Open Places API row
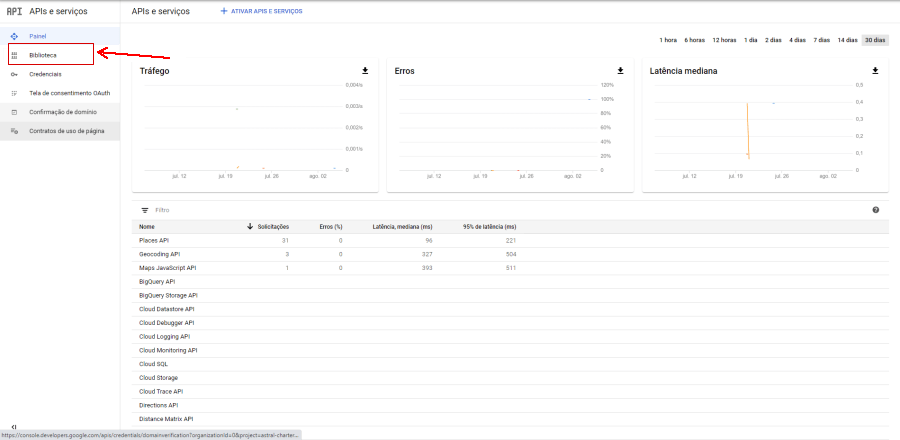This screenshot has height=440, width=900. pos(510,240)
